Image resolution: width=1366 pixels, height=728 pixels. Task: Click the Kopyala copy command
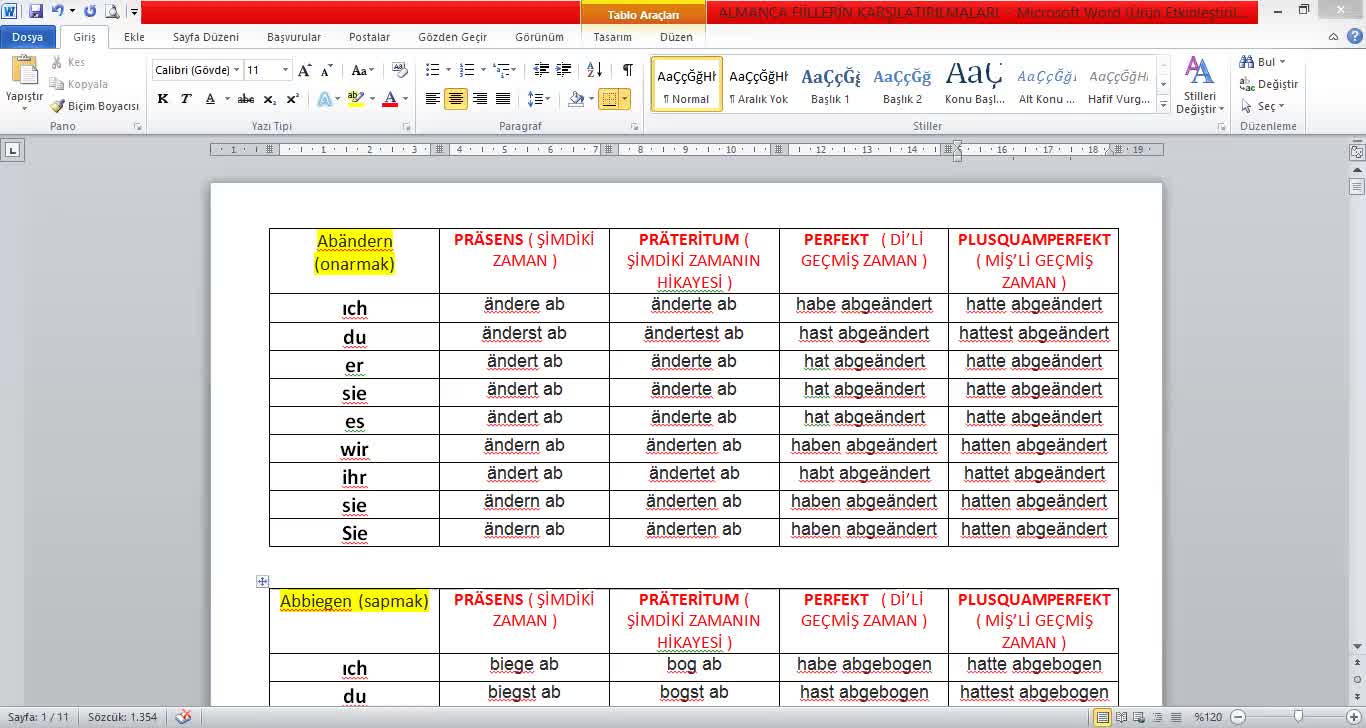(x=78, y=84)
